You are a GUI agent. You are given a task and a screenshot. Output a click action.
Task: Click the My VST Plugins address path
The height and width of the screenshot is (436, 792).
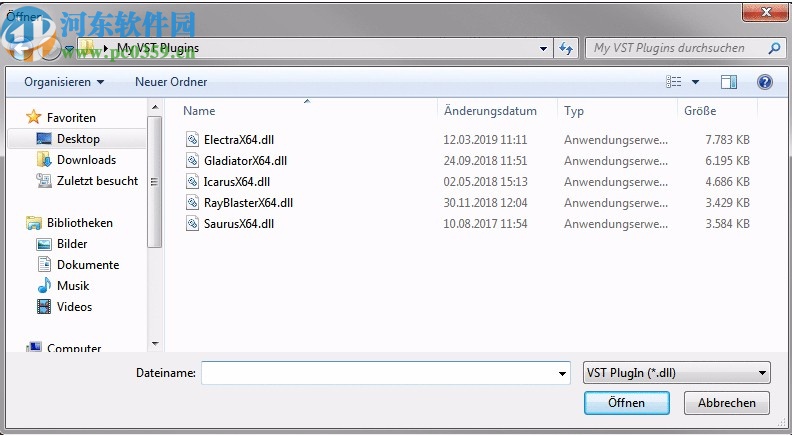click(x=158, y=48)
